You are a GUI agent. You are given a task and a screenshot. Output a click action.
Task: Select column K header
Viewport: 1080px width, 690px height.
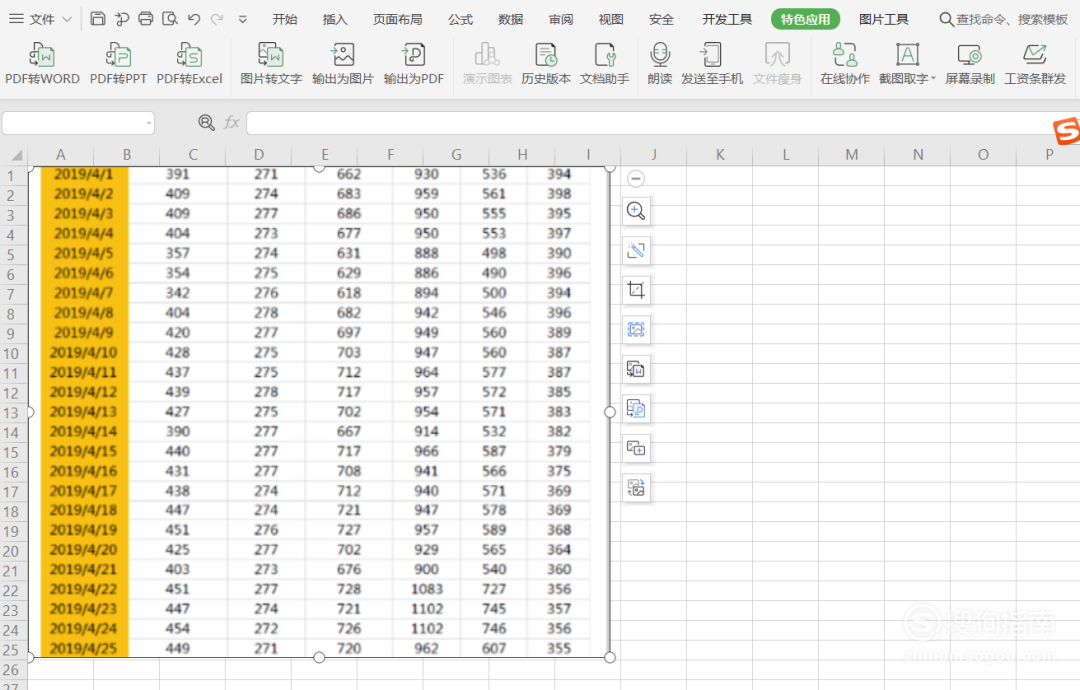point(720,155)
